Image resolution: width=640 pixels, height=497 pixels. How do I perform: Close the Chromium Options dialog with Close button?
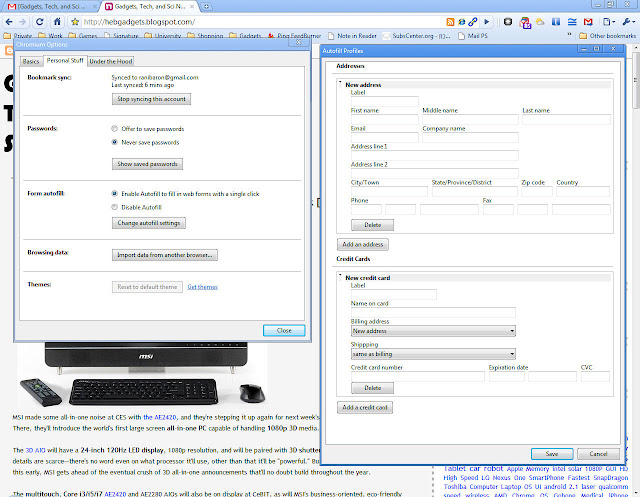click(284, 331)
